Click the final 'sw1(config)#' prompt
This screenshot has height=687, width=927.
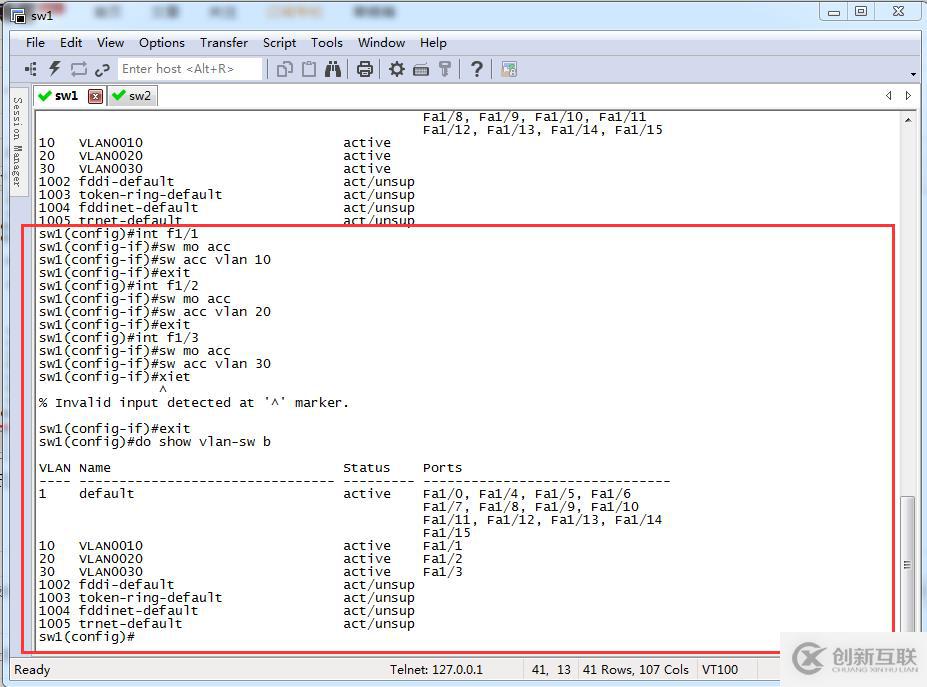[x=87, y=637]
